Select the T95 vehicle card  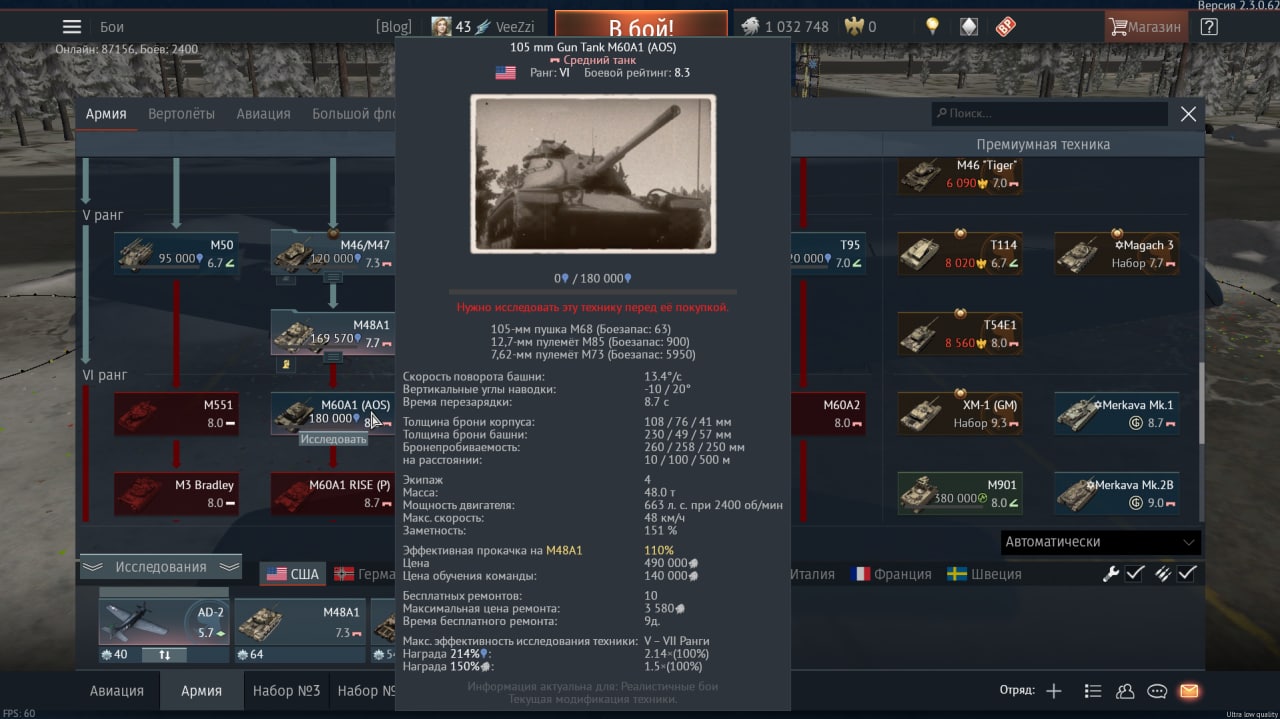(828, 253)
